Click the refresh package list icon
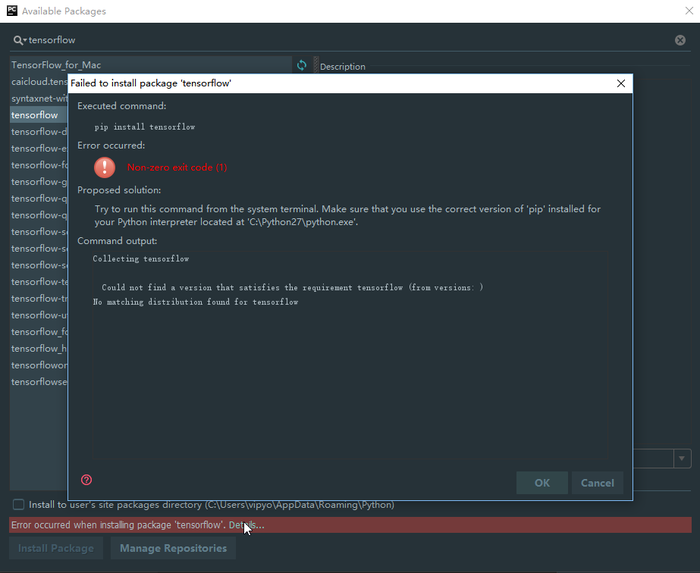Image resolution: width=700 pixels, height=573 pixels. [302, 65]
